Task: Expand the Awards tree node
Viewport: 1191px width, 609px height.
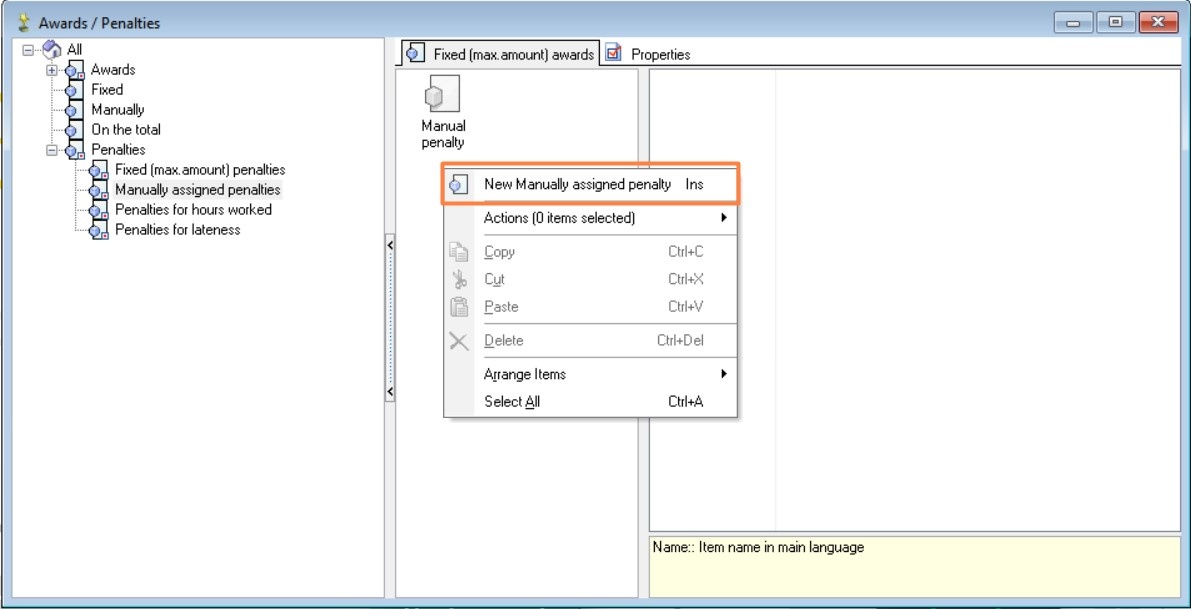Action: 52,70
